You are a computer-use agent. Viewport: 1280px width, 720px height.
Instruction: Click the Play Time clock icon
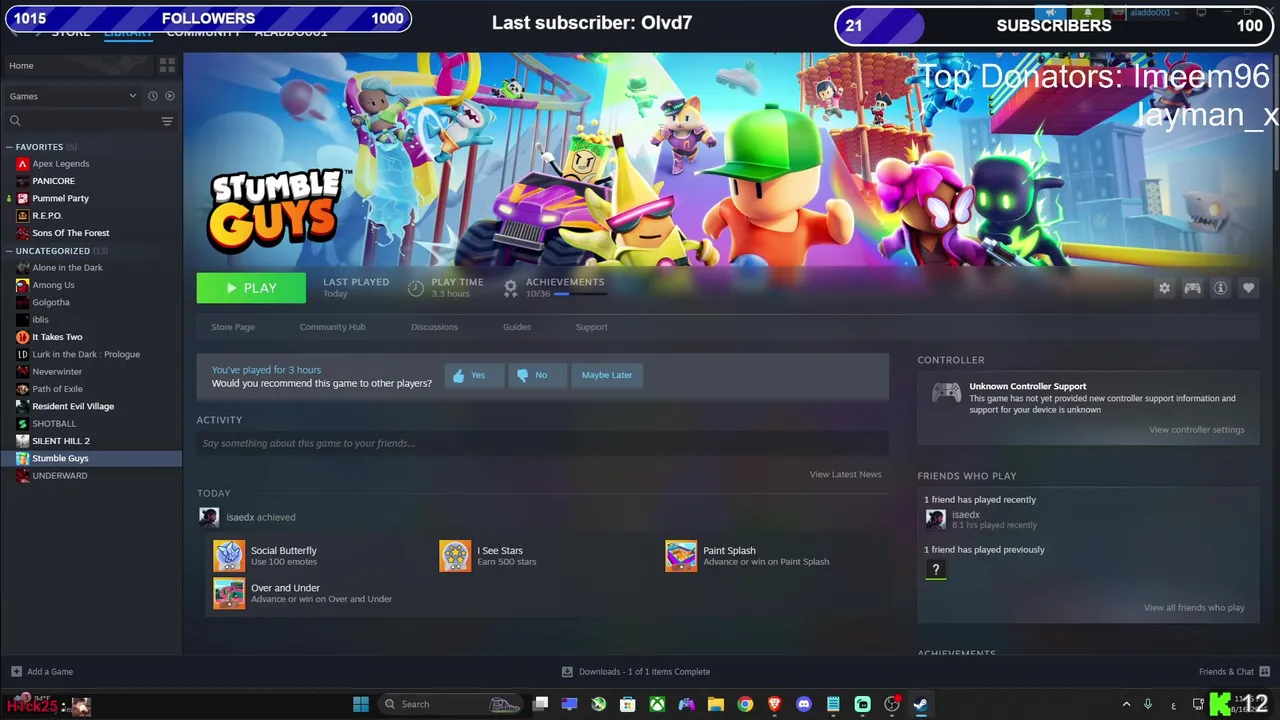pyautogui.click(x=416, y=288)
